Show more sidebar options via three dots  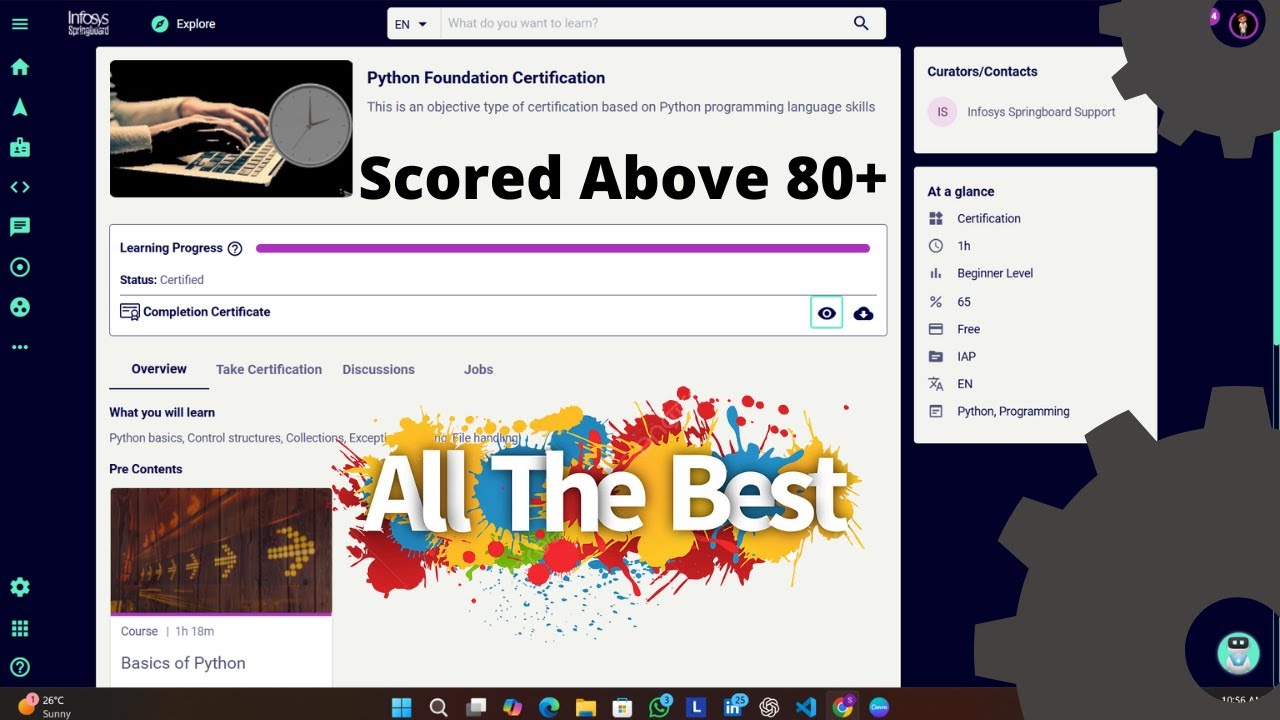[19, 347]
